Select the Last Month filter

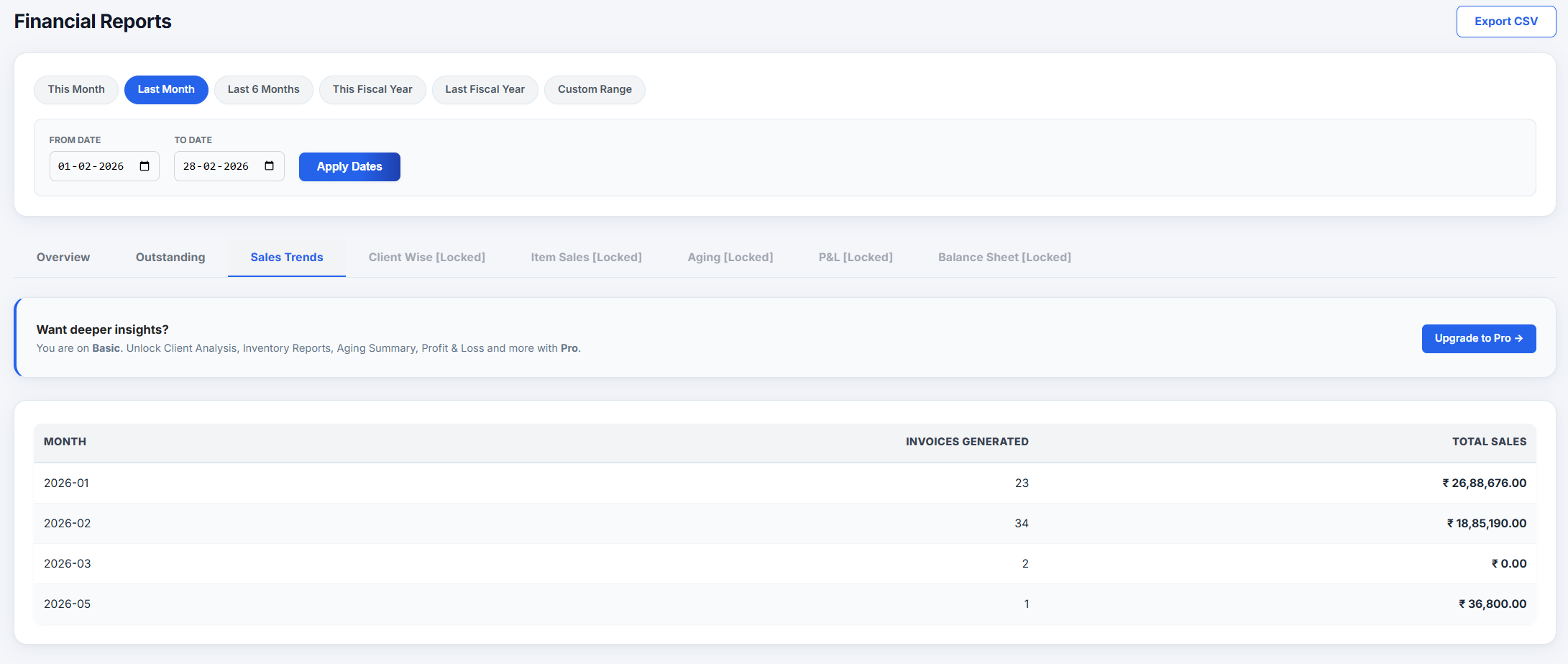tap(166, 89)
